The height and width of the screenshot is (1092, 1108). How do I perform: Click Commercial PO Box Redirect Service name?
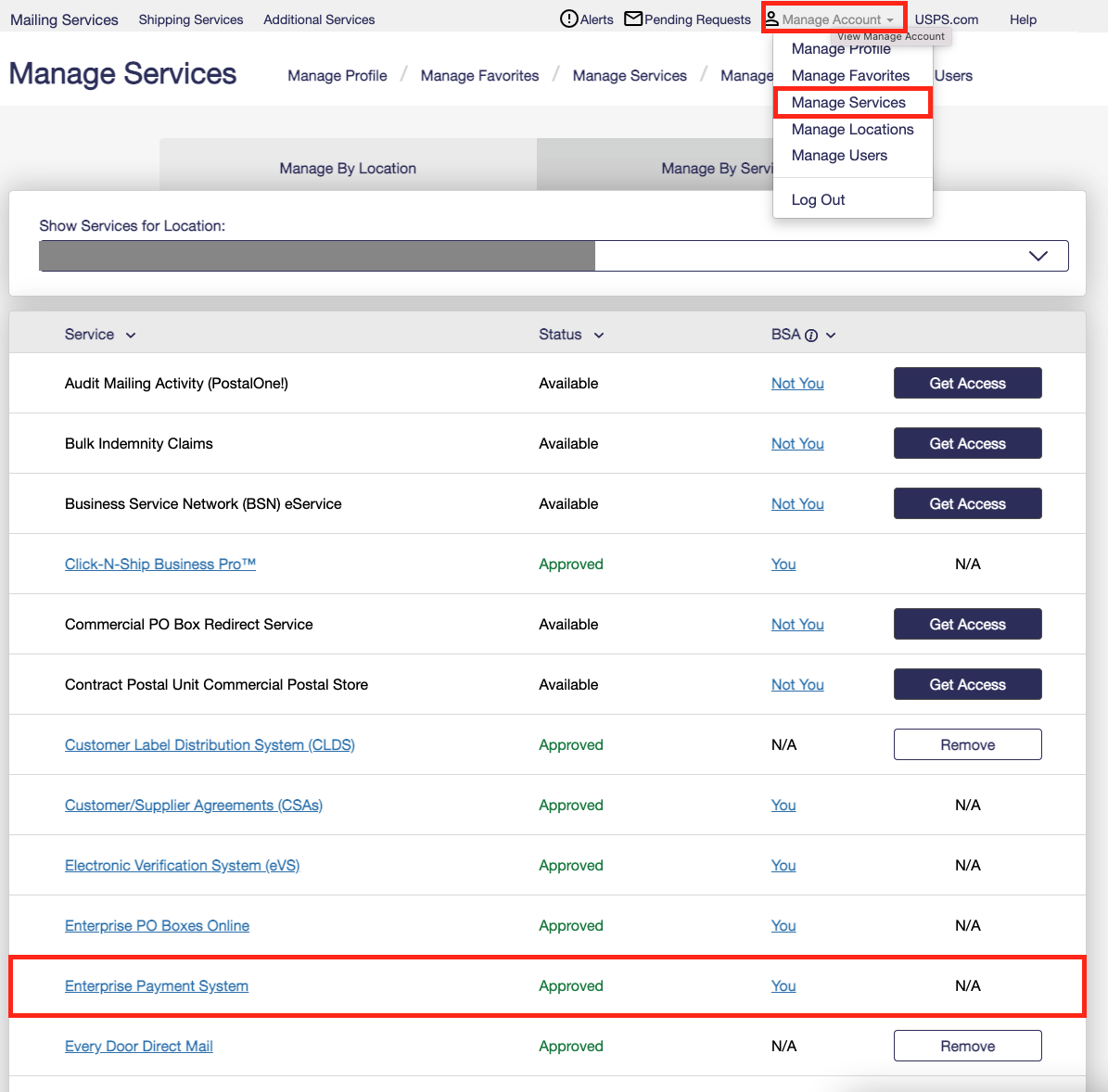click(x=188, y=625)
